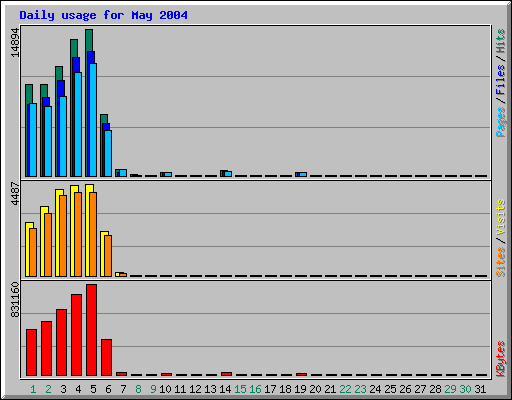Click day 15 on the x-axis
Image resolution: width=512 pixels, height=400 pixels.
[240, 389]
